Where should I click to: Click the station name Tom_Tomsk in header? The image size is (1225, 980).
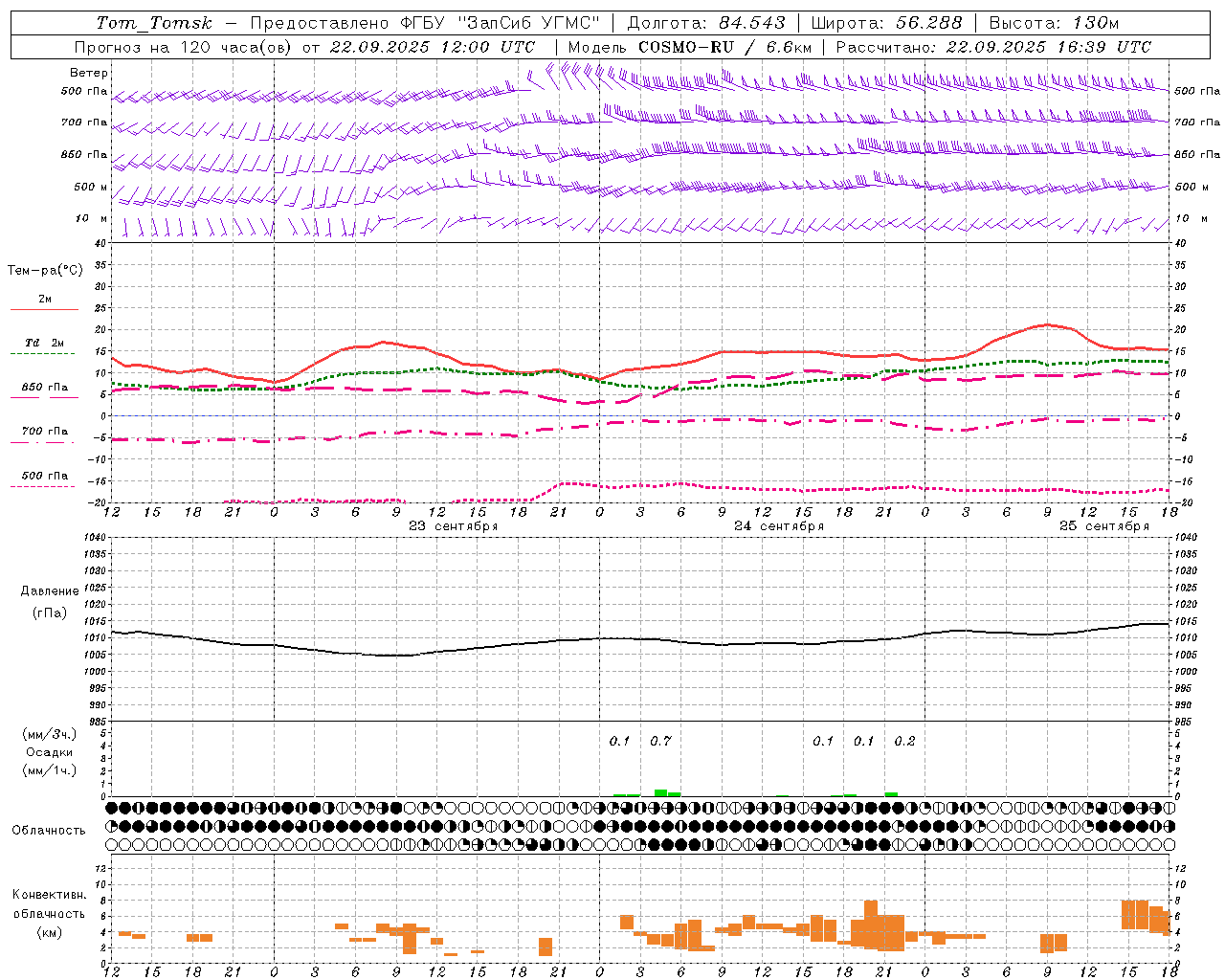(x=154, y=23)
